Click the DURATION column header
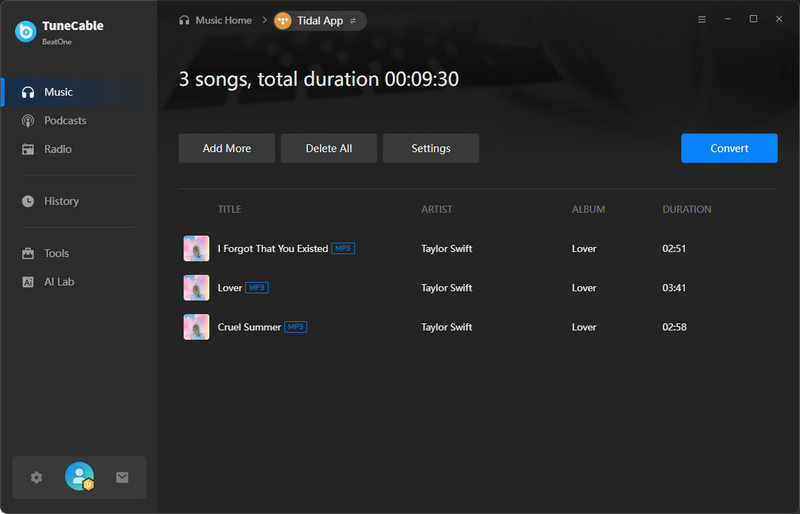The width and height of the screenshot is (800, 514). [687, 209]
